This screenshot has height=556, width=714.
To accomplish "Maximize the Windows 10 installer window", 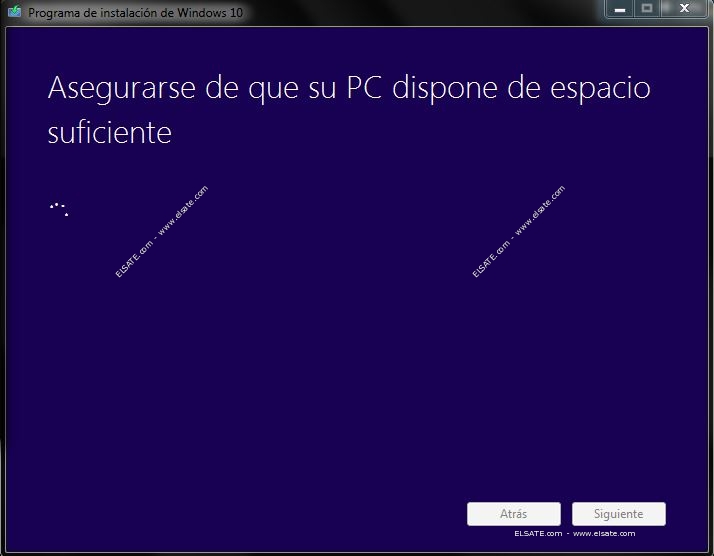I will pos(647,9).
